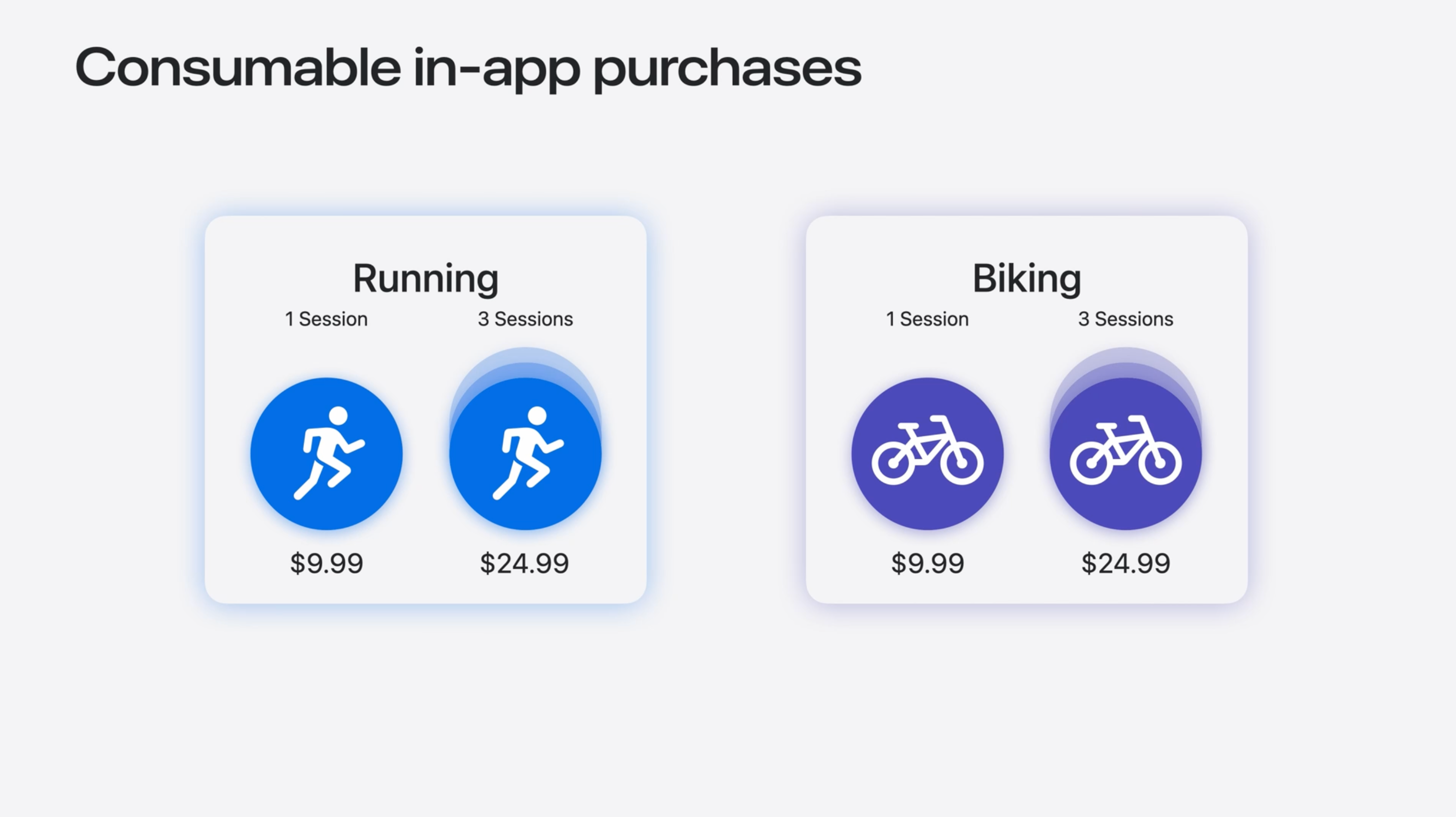Choose the $24.99 price under Biking
This screenshot has height=817, width=1456.
[x=1126, y=563]
